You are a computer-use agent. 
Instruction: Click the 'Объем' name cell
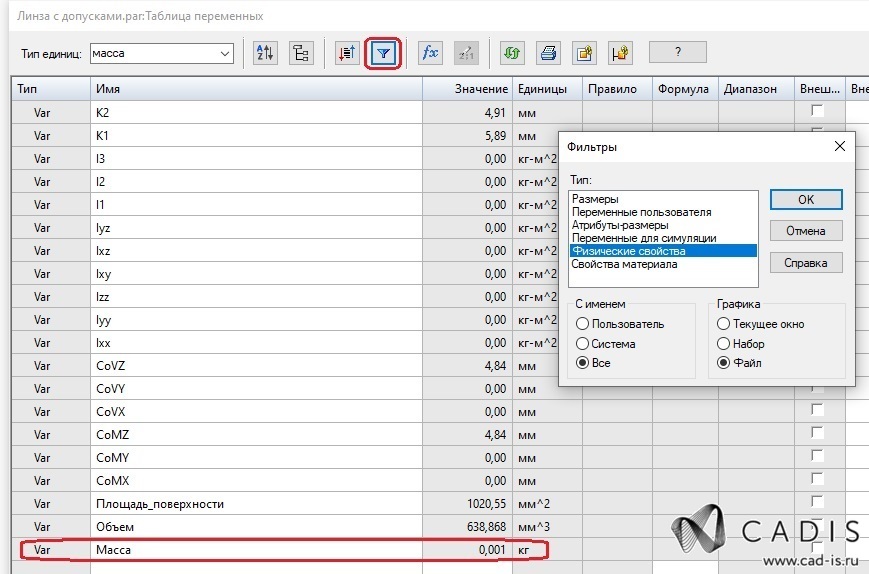pos(256,527)
